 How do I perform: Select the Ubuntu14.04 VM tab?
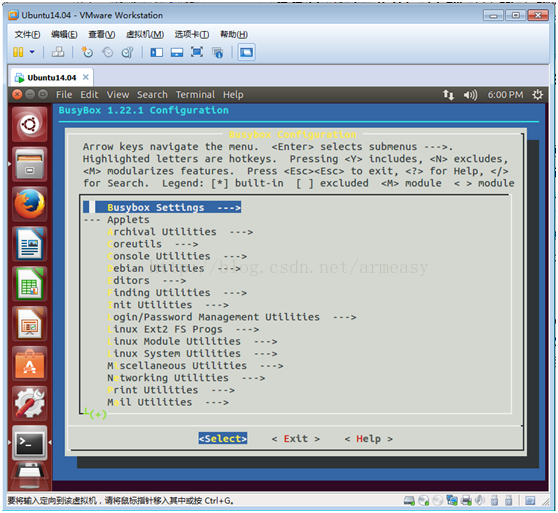point(51,78)
